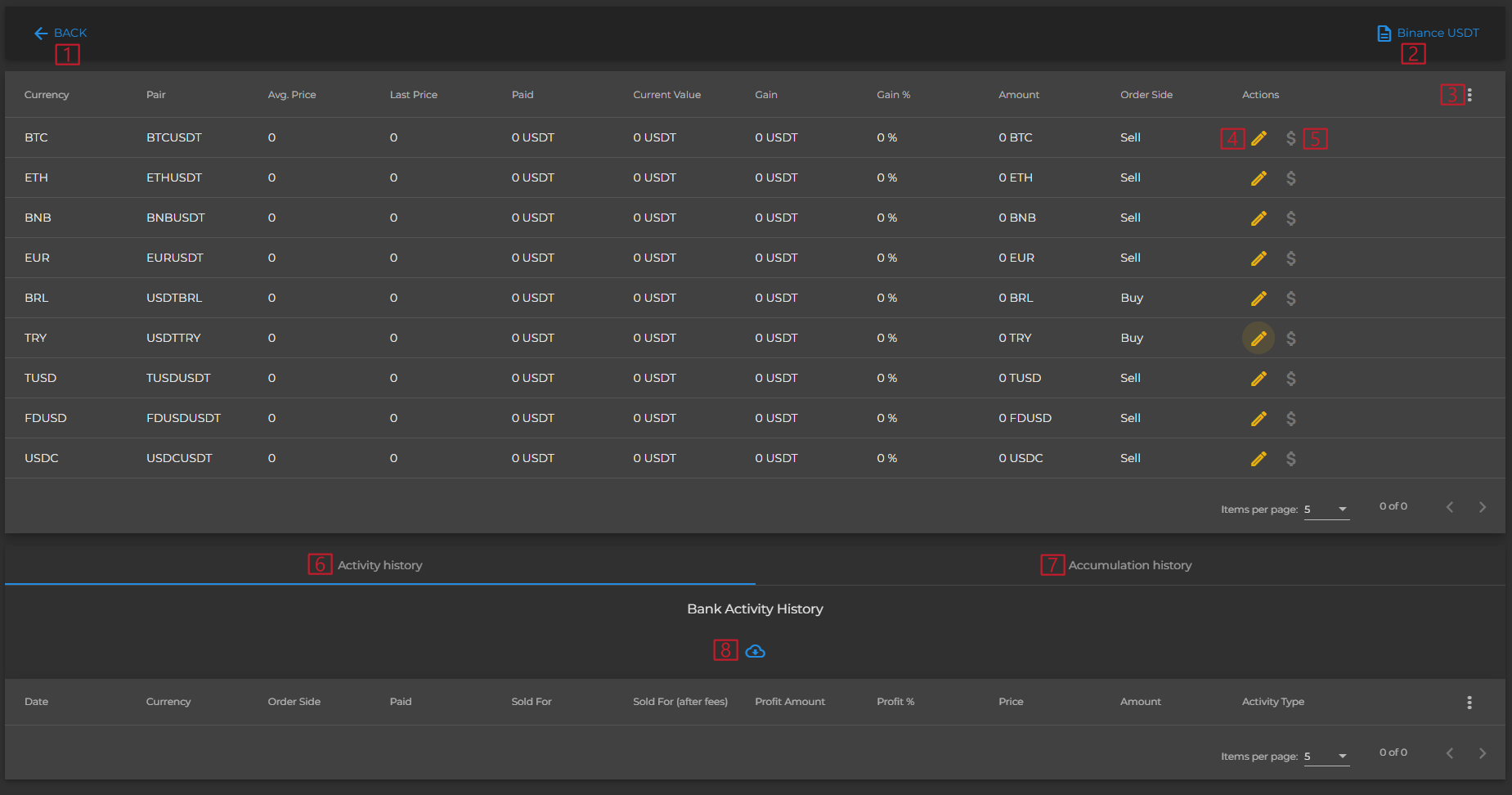The image size is (1512, 795).
Task: Go to previous page in activity history table
Action: 1450,753
